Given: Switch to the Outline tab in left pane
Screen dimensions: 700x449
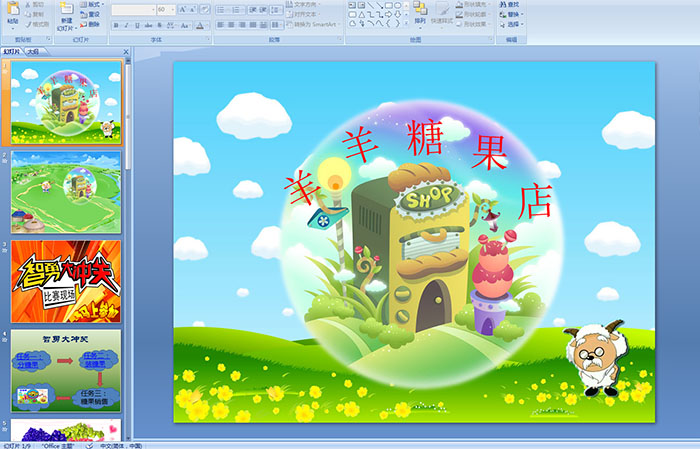Looking at the screenshot, I should (x=33, y=51).
